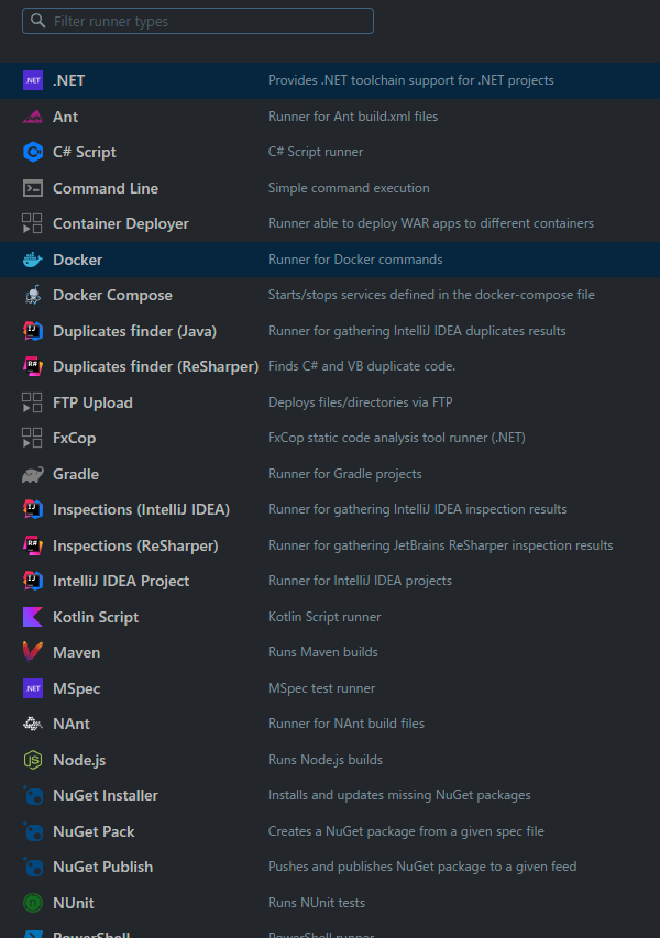Click the .NET runner icon
Screen dimensions: 660x938
33,81
